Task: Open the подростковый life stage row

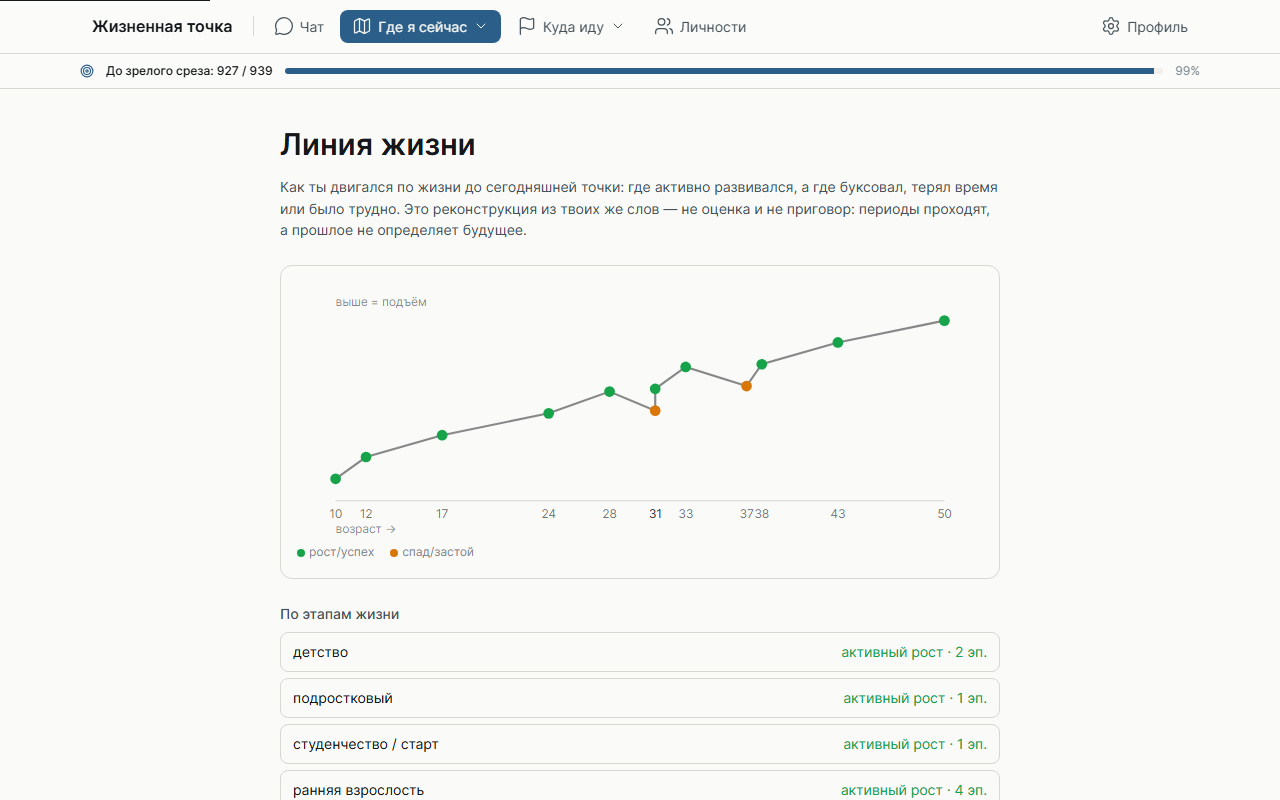Action: pos(640,698)
